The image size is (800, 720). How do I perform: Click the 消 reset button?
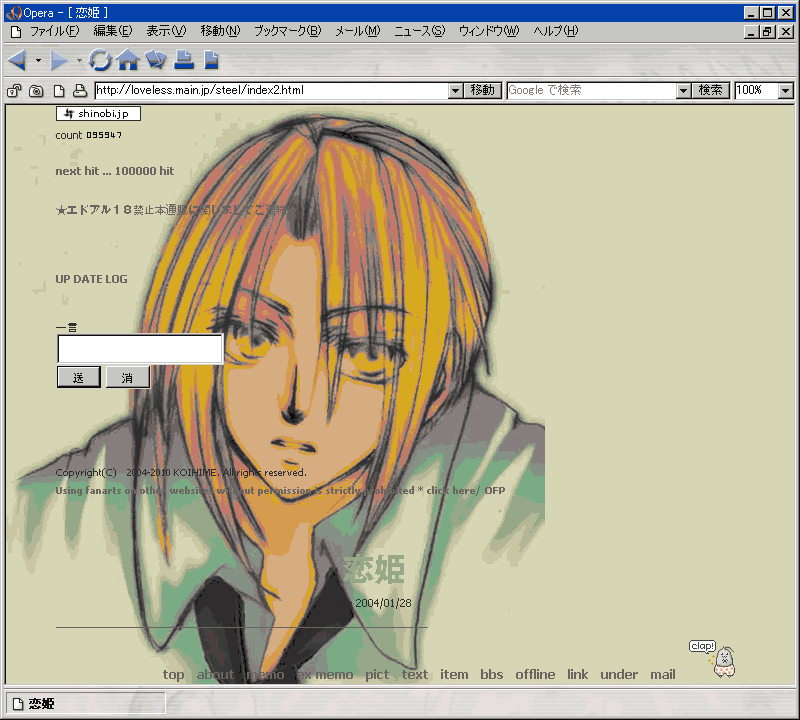click(128, 378)
